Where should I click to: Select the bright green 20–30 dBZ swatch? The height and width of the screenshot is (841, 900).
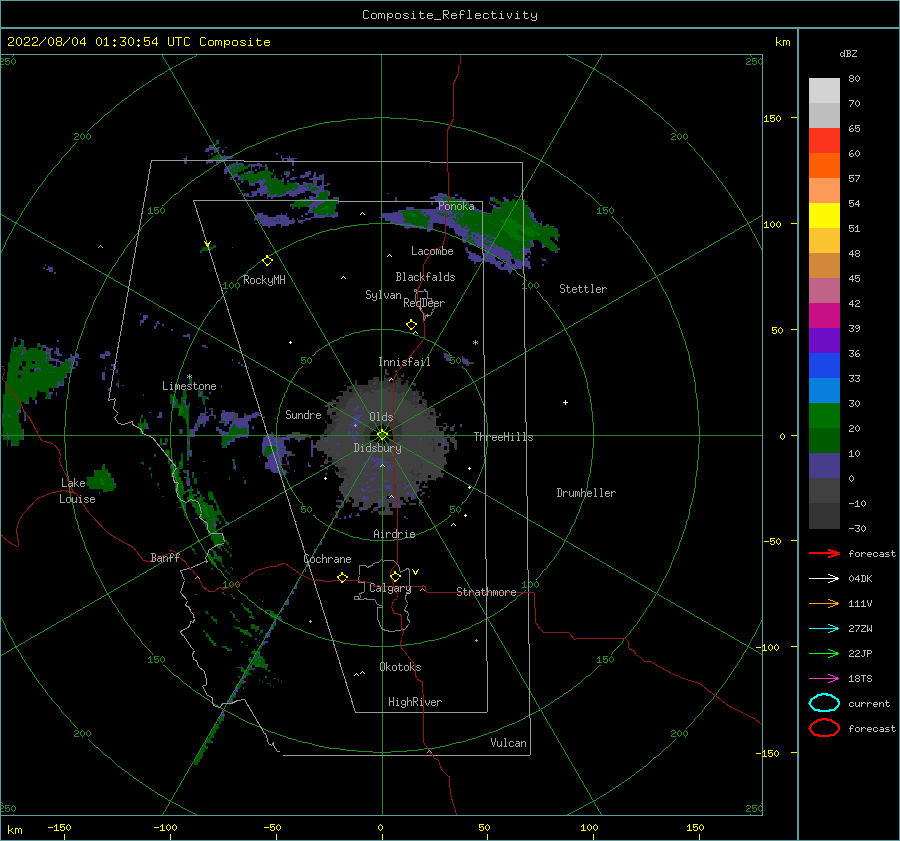click(824, 415)
